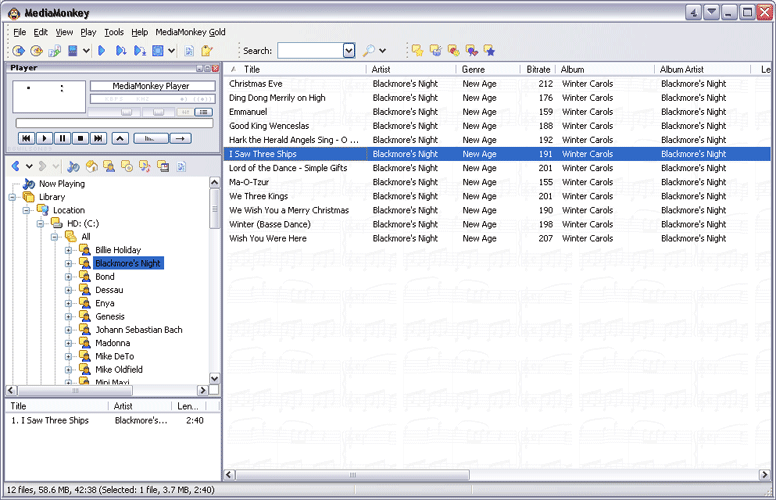Click the calendar Year tree toolbar icon
776x500 pixels.
[x=163, y=166]
